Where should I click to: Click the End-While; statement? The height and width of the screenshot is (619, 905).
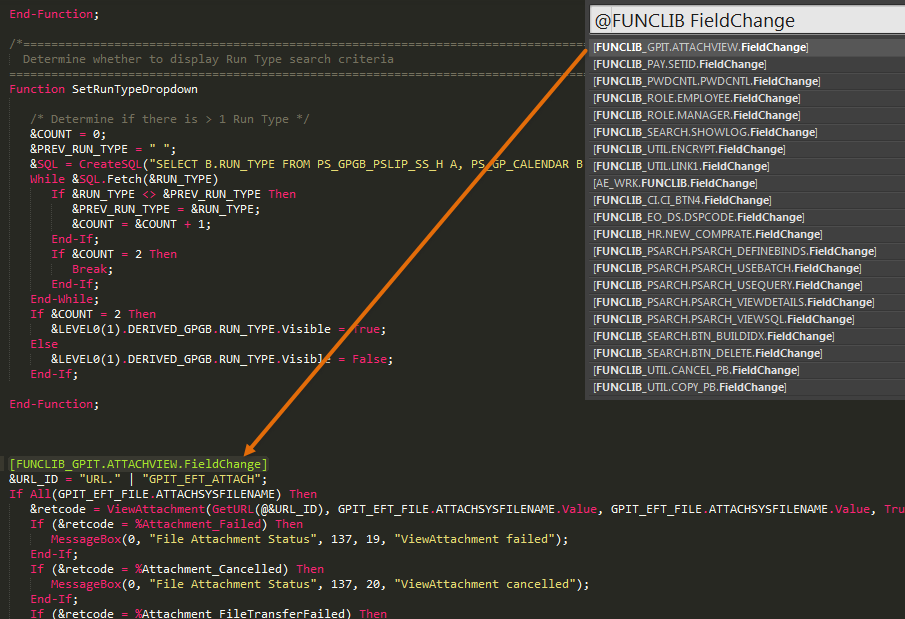coord(65,299)
